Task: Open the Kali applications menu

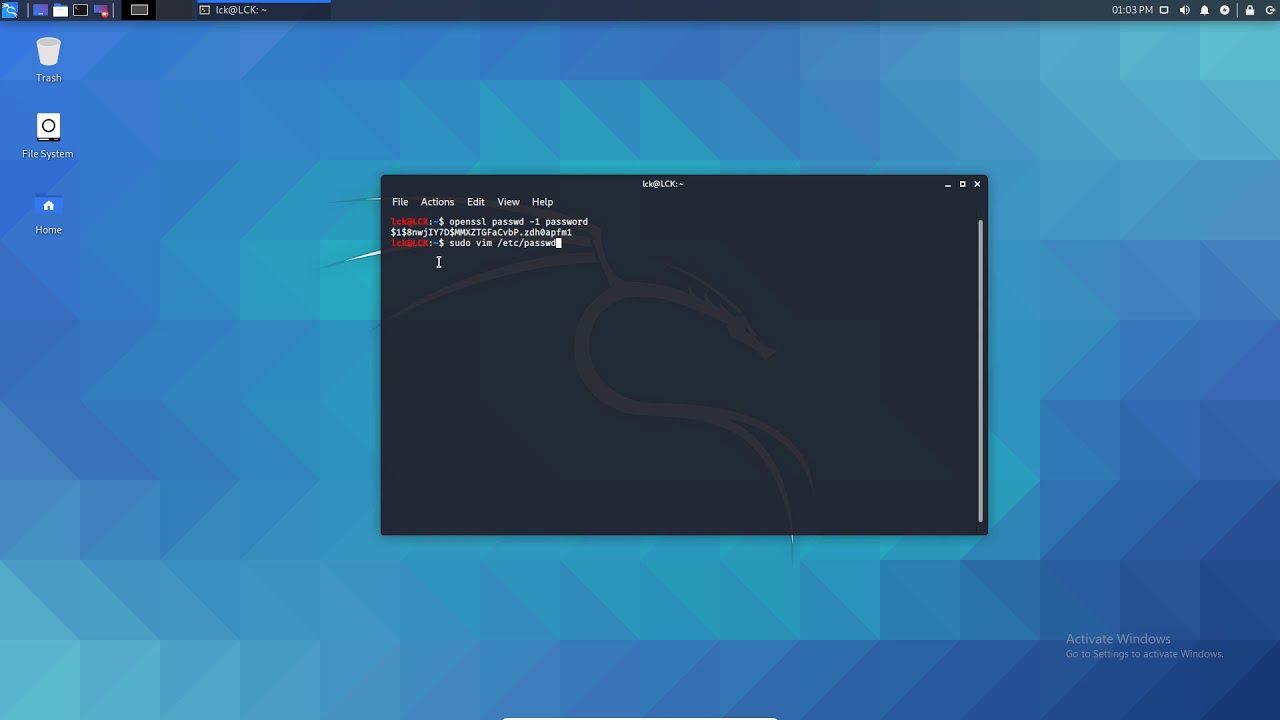Action: point(10,10)
